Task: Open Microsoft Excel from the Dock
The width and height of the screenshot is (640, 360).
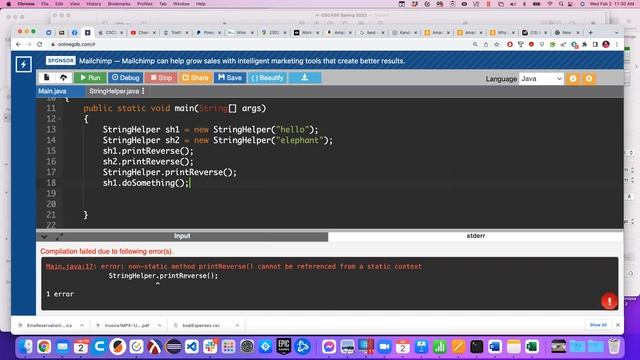Action: [531, 347]
